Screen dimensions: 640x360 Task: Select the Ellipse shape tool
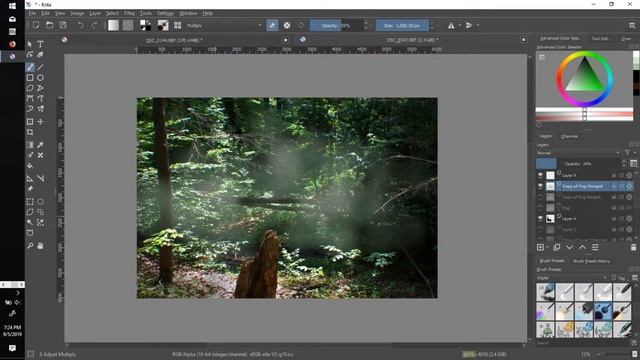click(x=40, y=78)
